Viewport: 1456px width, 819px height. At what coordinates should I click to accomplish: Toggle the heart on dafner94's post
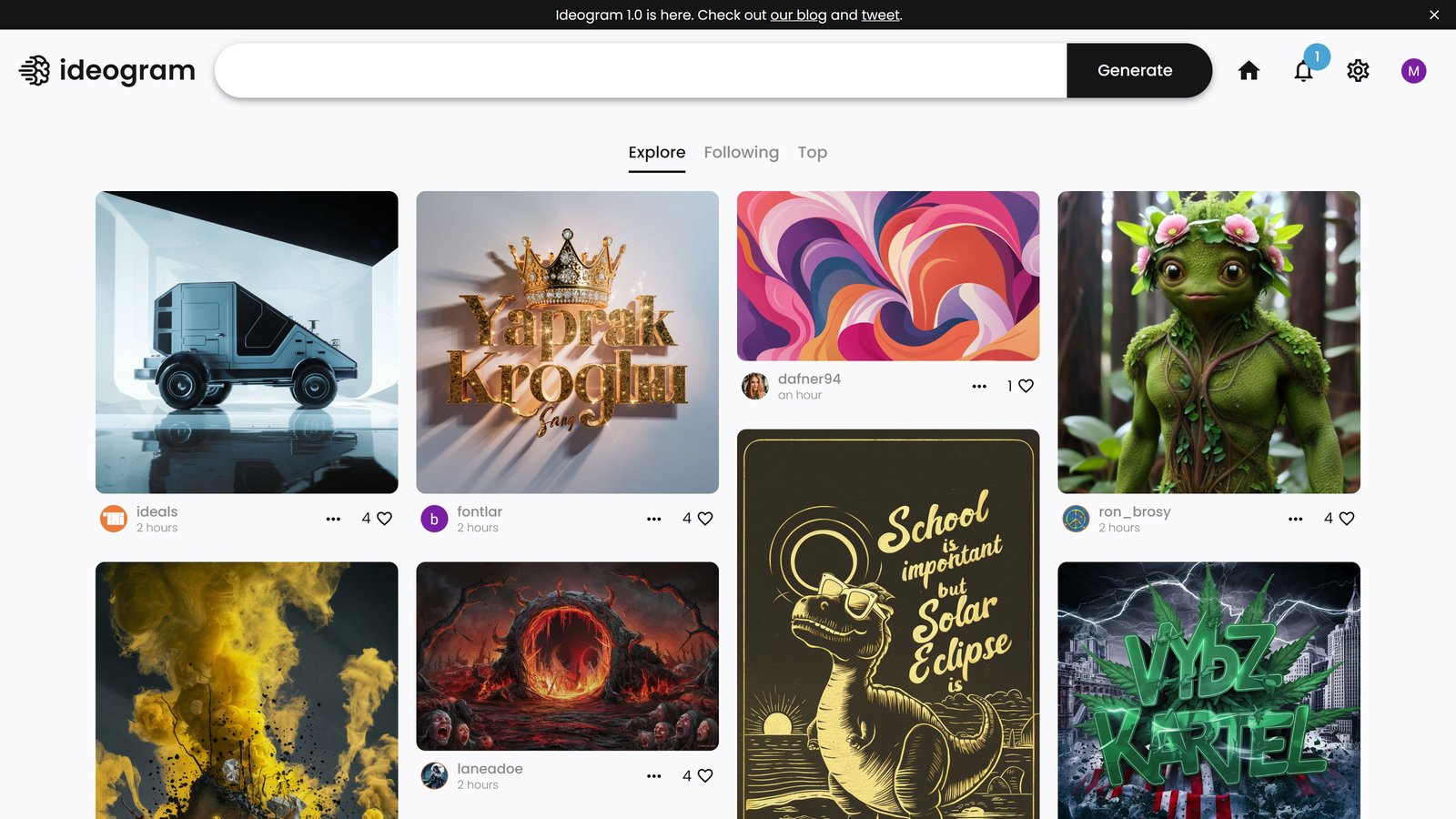pos(1026,386)
